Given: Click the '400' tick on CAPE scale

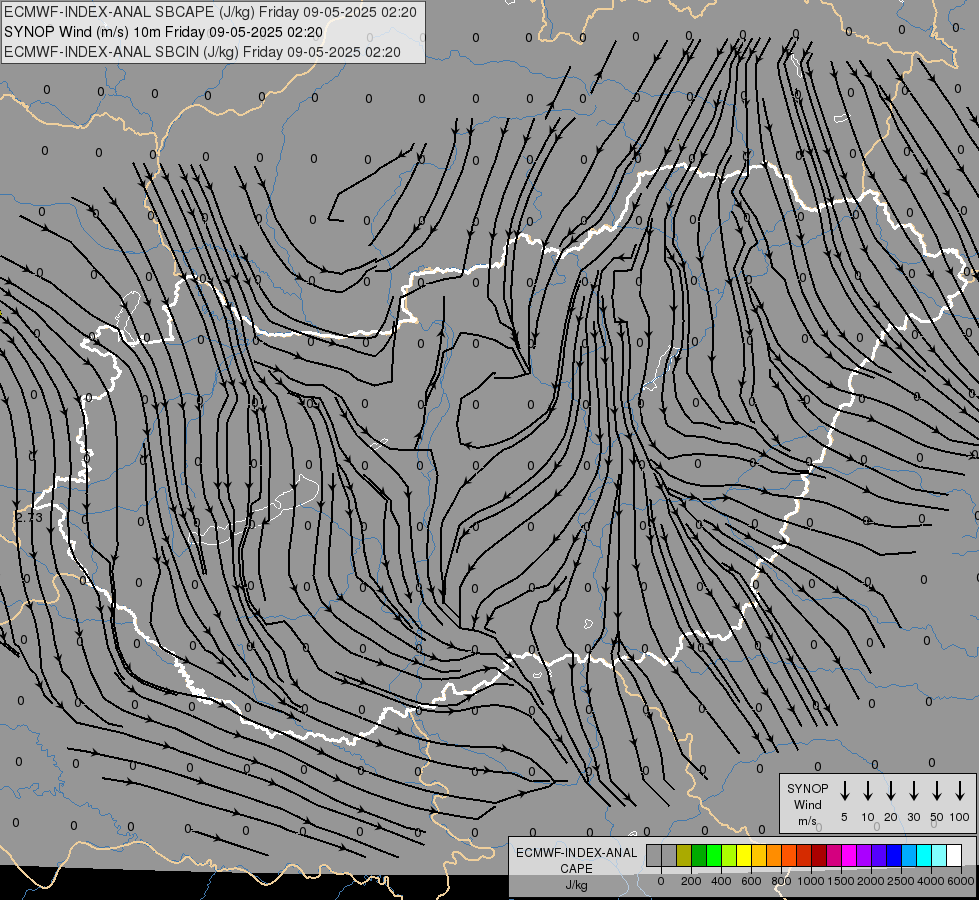Looking at the screenshot, I should click(x=721, y=881).
